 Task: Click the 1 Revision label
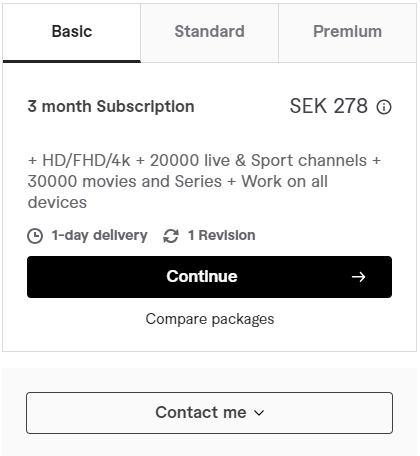click(x=222, y=235)
